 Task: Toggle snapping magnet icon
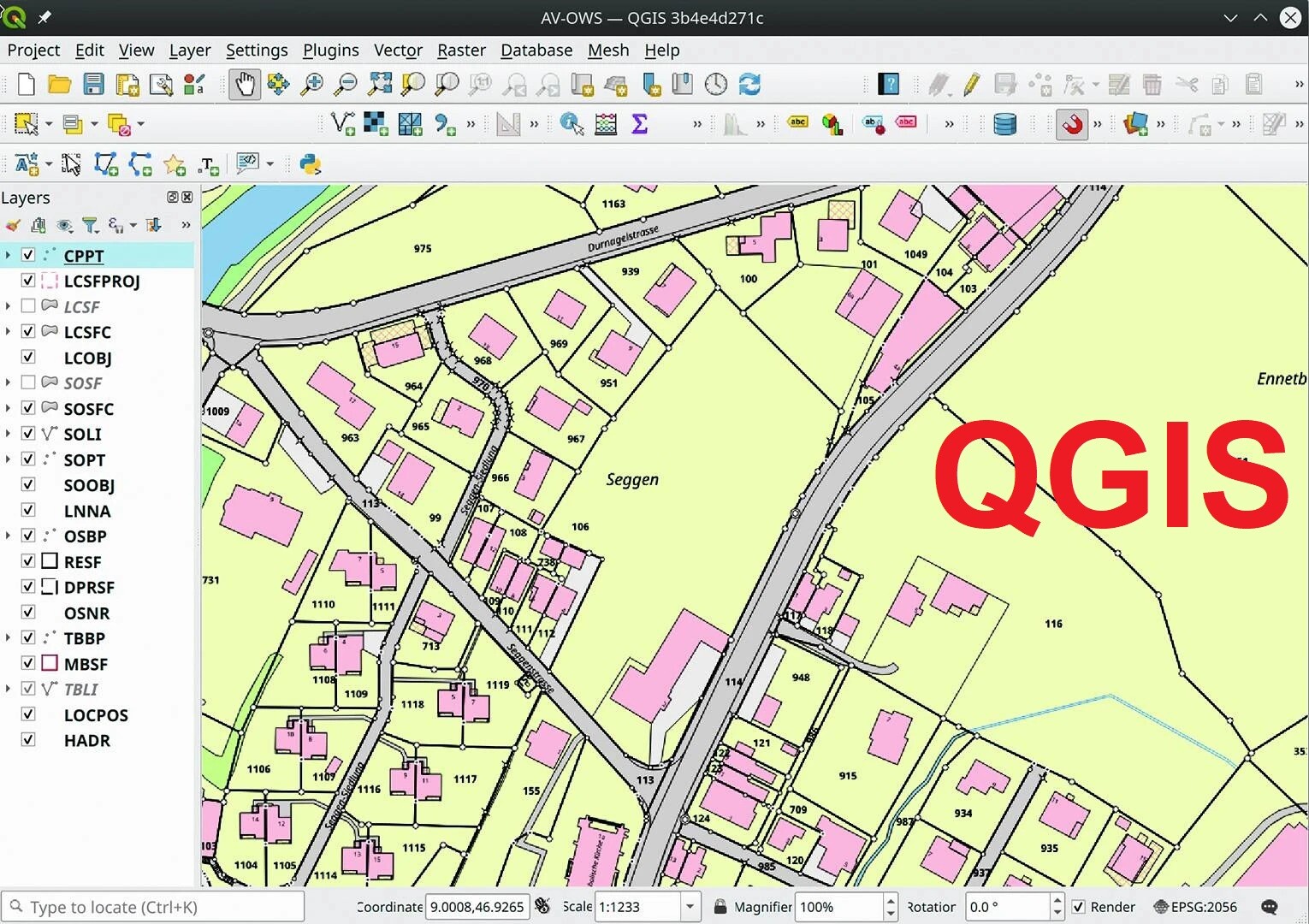[x=1071, y=124]
